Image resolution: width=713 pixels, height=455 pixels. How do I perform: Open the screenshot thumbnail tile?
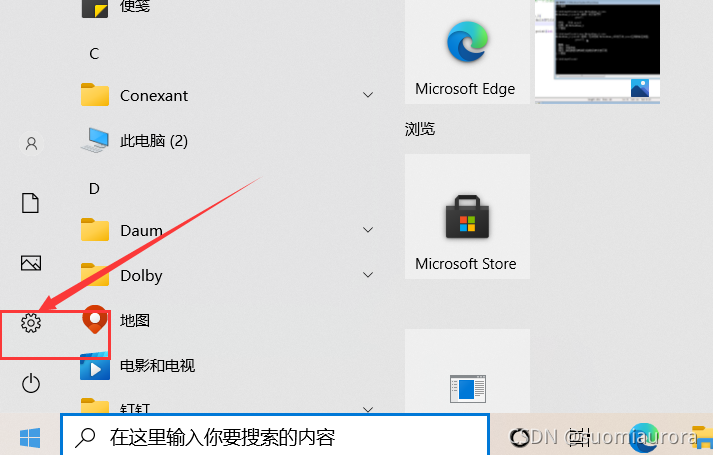[x=597, y=51]
